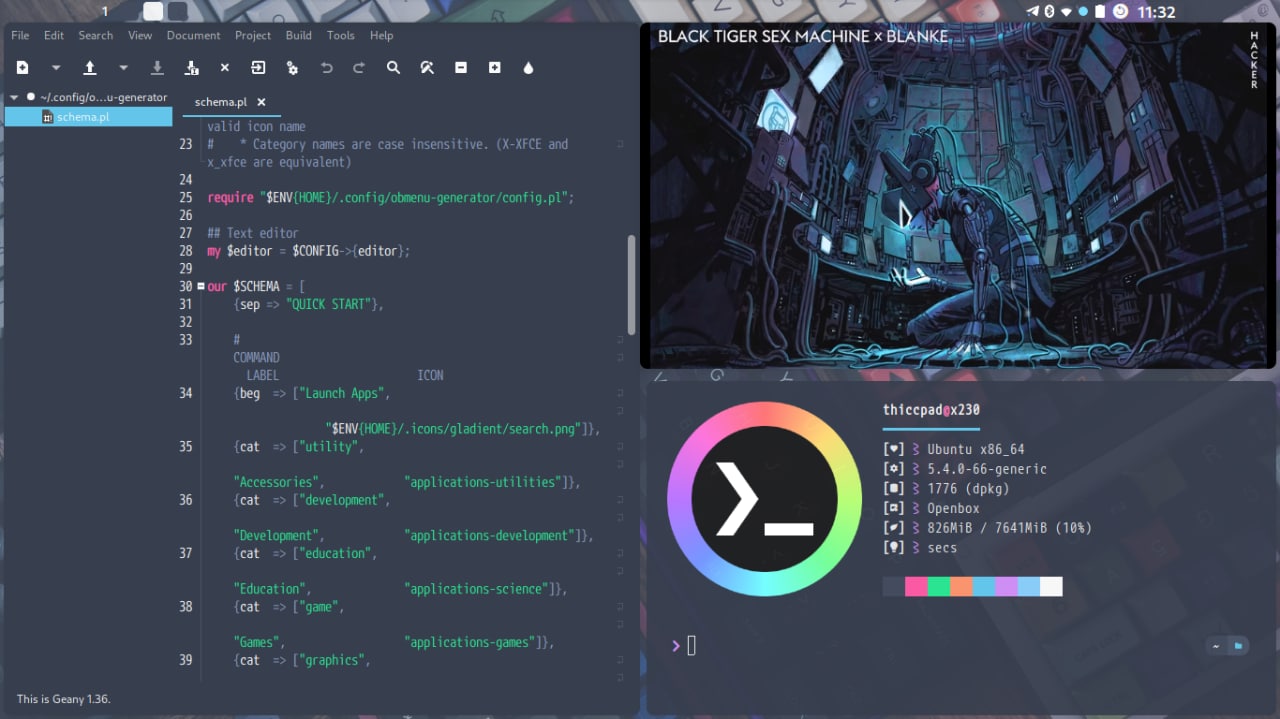Click the terminal prompt cursor
The height and width of the screenshot is (719, 1280).
[691, 646]
